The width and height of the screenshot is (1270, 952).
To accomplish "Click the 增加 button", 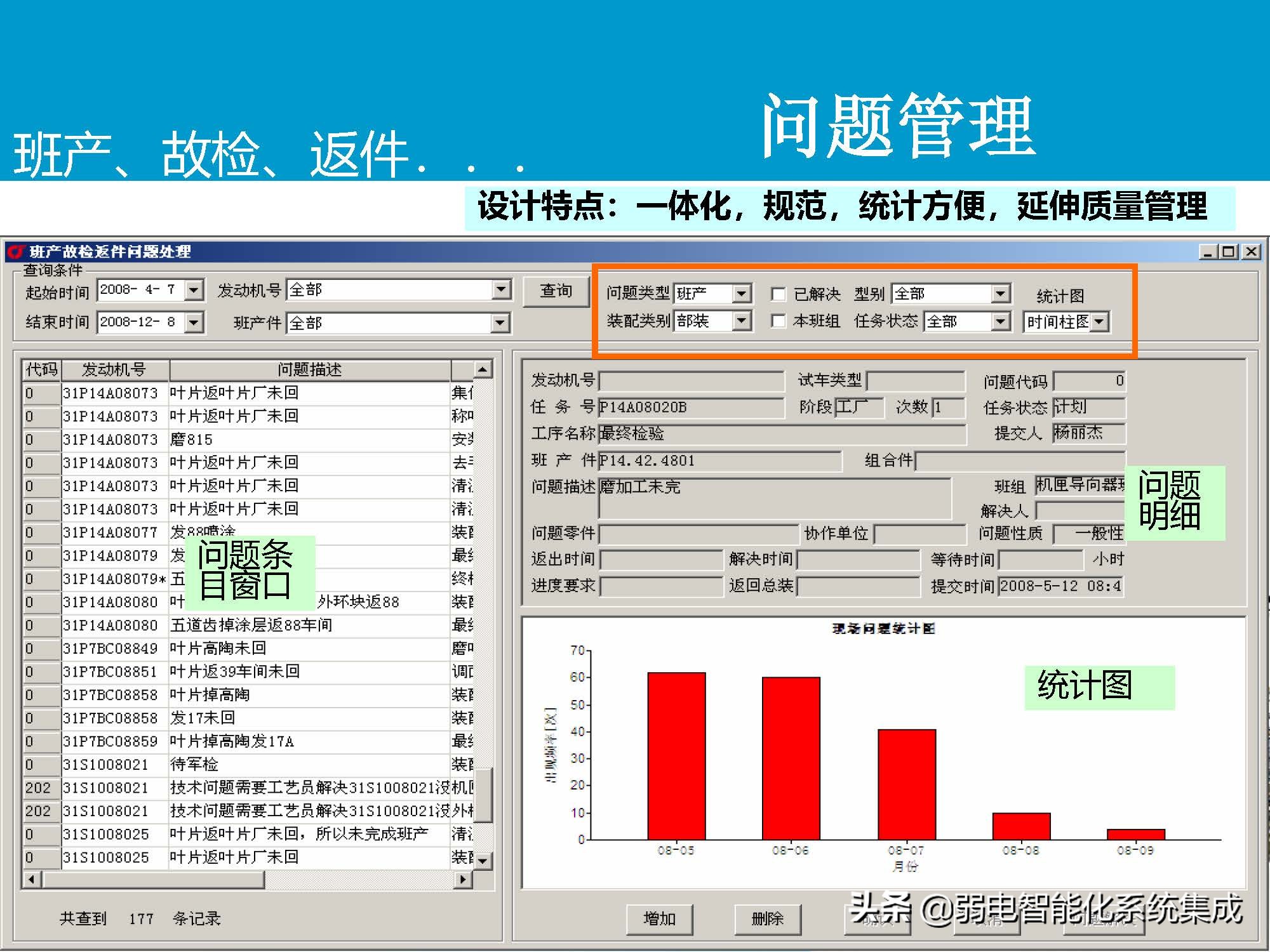I will [659, 918].
